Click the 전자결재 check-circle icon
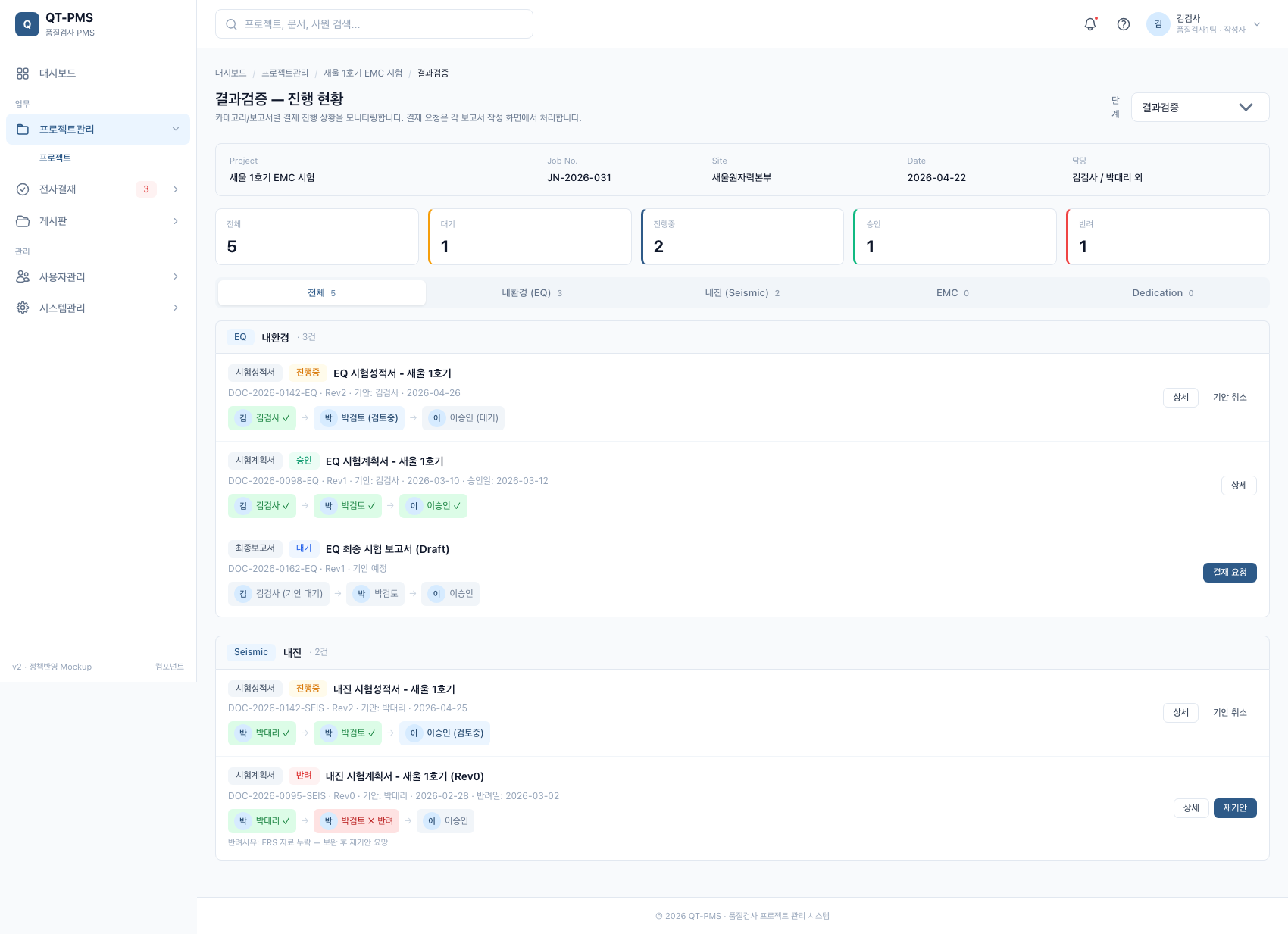This screenshot has height=934, width=1288. tap(23, 189)
